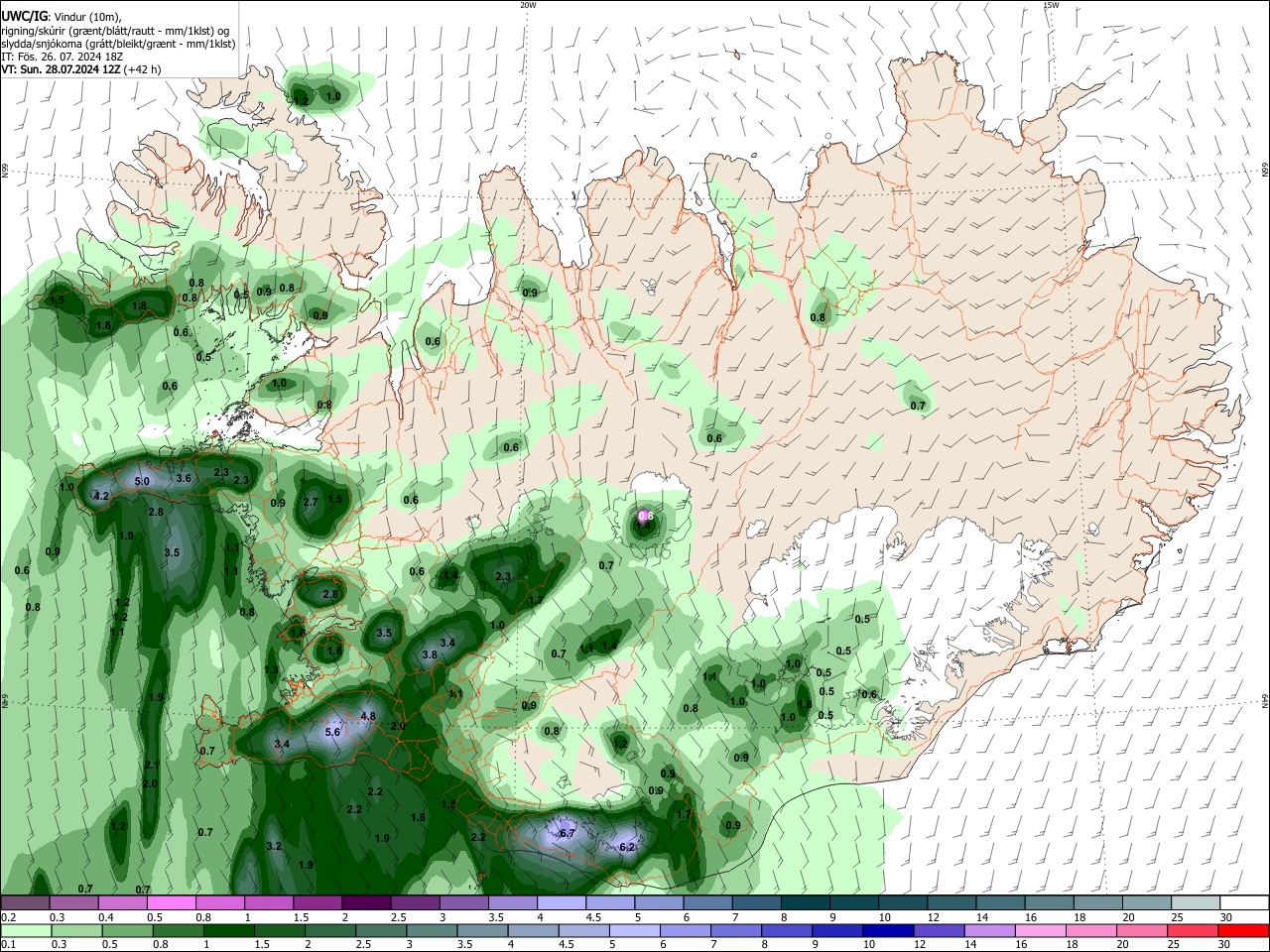Click the 3.2 precipitation value on the map
The width and height of the screenshot is (1270, 952).
(x=275, y=846)
